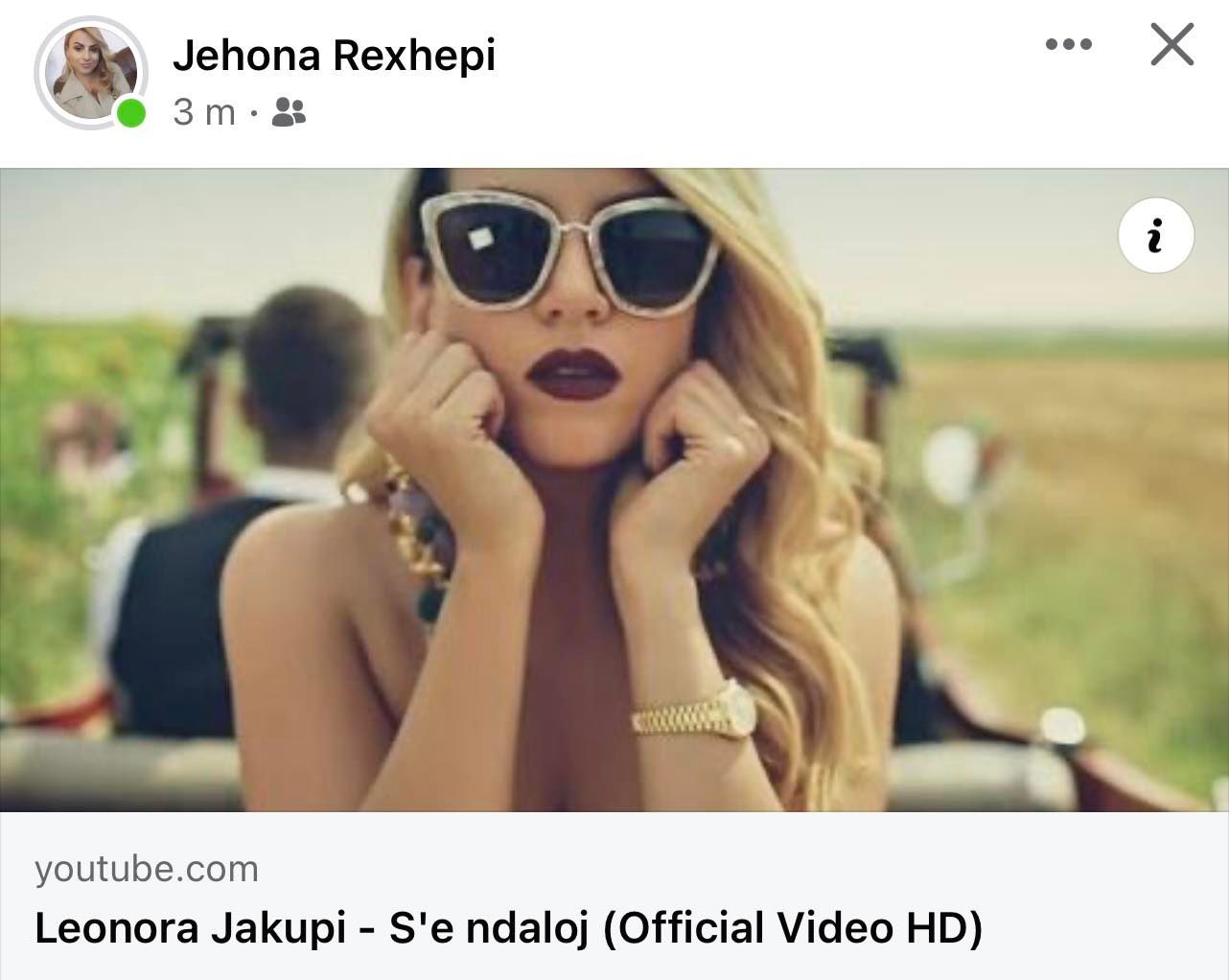Open Jehona Rexhepi's profile name link
Image resolution: width=1229 pixels, height=980 pixels.
point(334,56)
